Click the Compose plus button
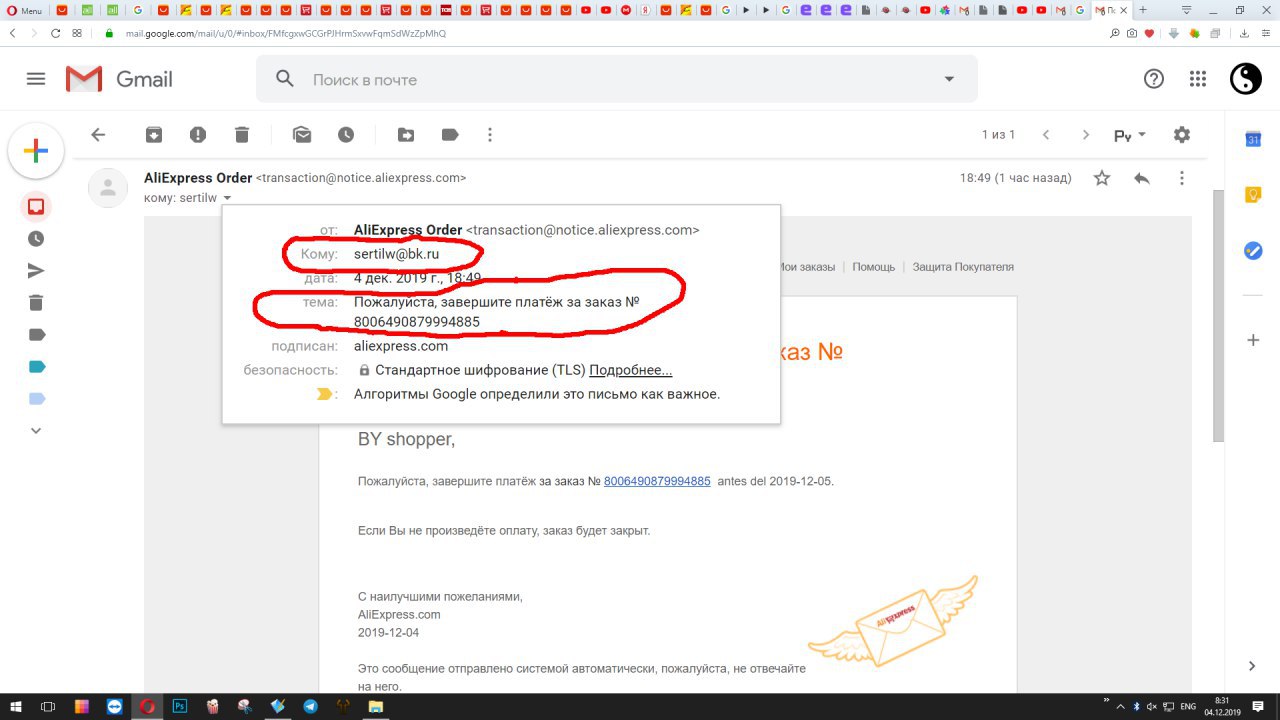Viewport: 1280px width, 720px height. tap(36, 152)
